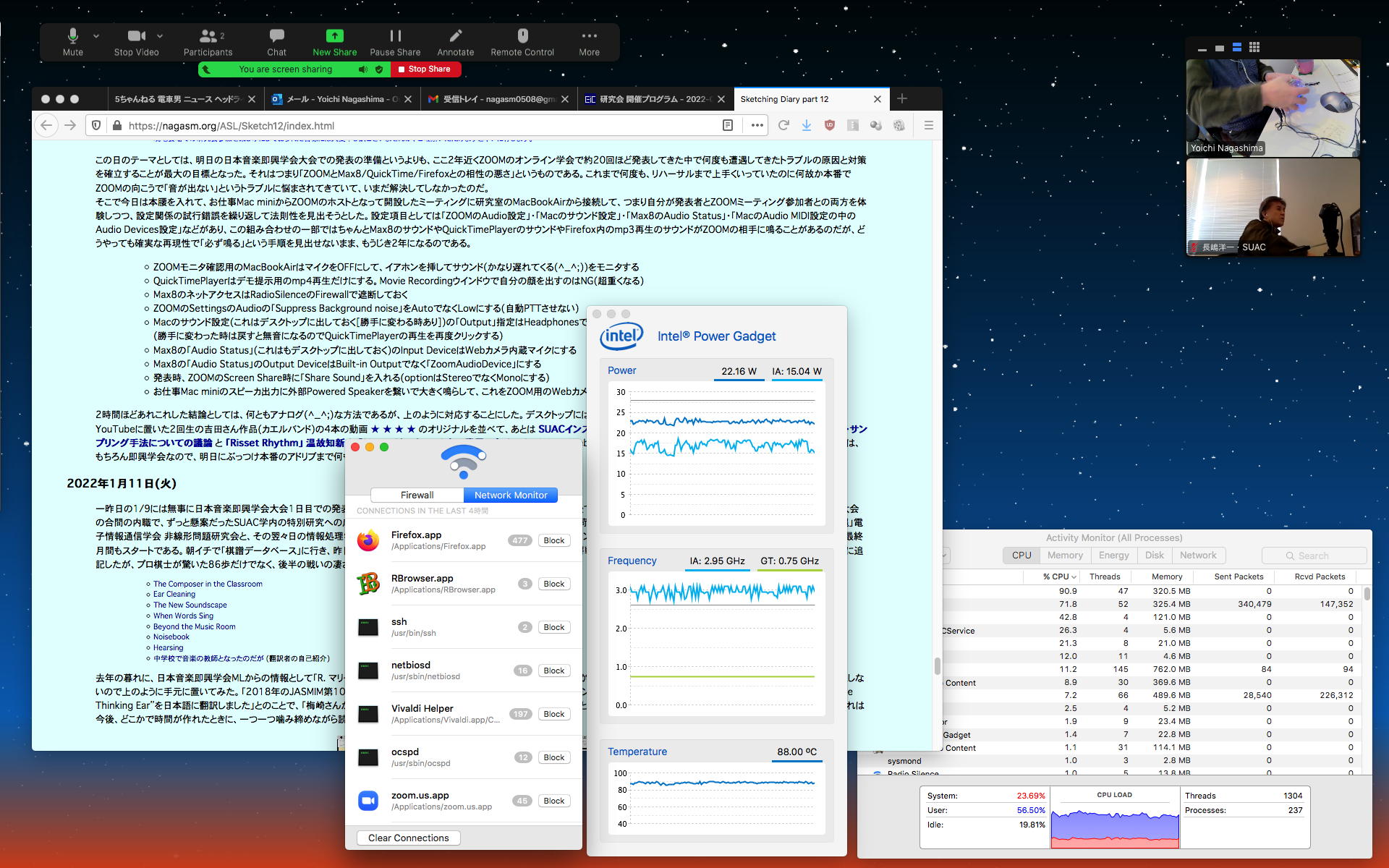Screen dimensions: 1389x868
Task: Expand the audio options arrow beside Mute
Action: pos(96,35)
